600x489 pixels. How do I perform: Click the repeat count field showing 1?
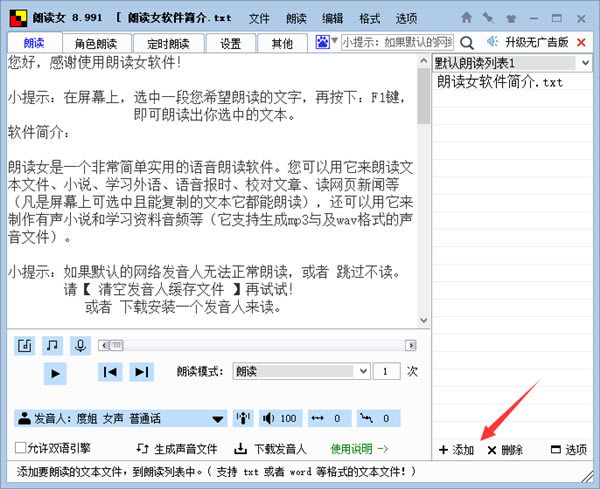coord(386,371)
